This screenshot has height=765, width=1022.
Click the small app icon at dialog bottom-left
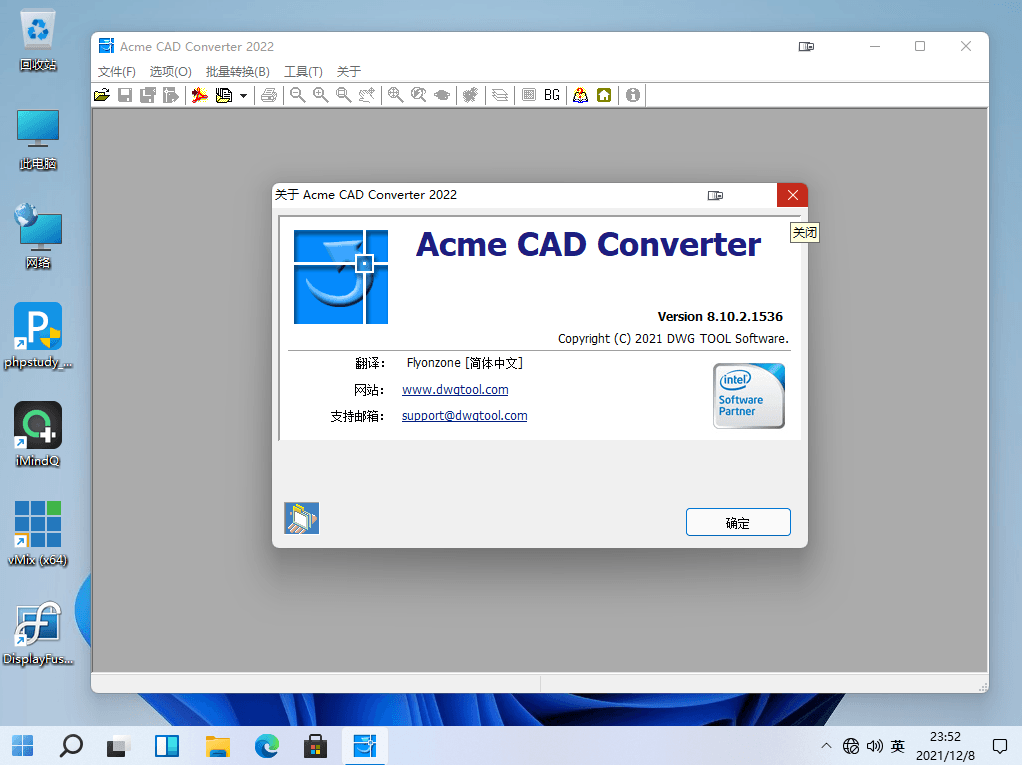(x=302, y=518)
